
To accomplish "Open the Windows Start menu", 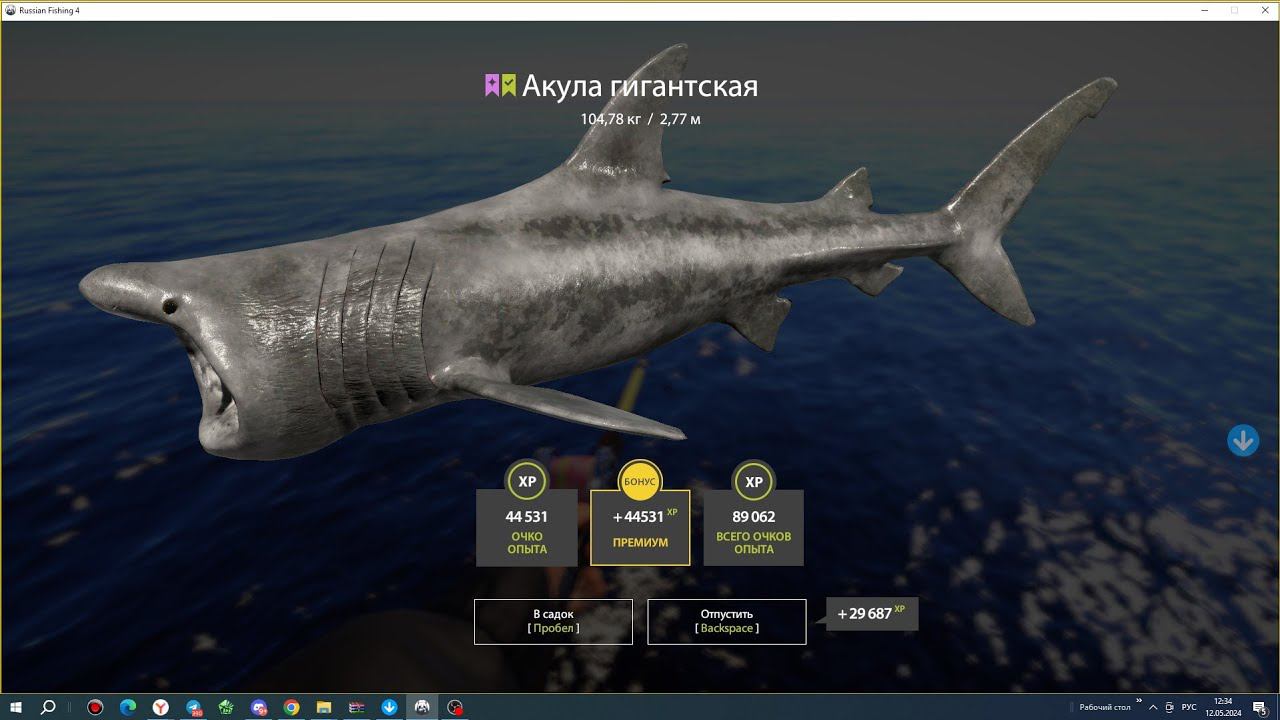I will pos(16,707).
